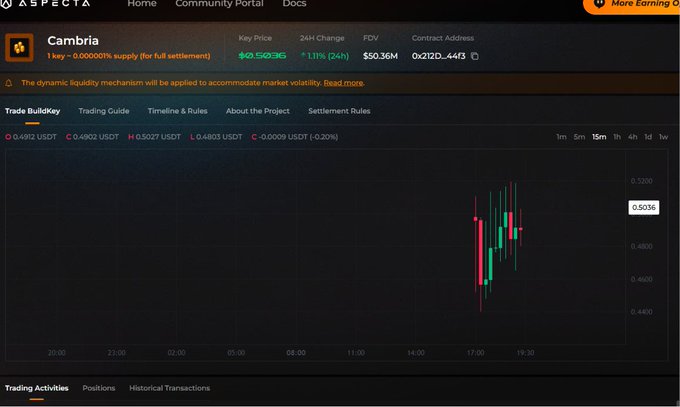This screenshot has height=407, width=680.
Task: Select the Trade BuildKey tab
Action: point(33,111)
